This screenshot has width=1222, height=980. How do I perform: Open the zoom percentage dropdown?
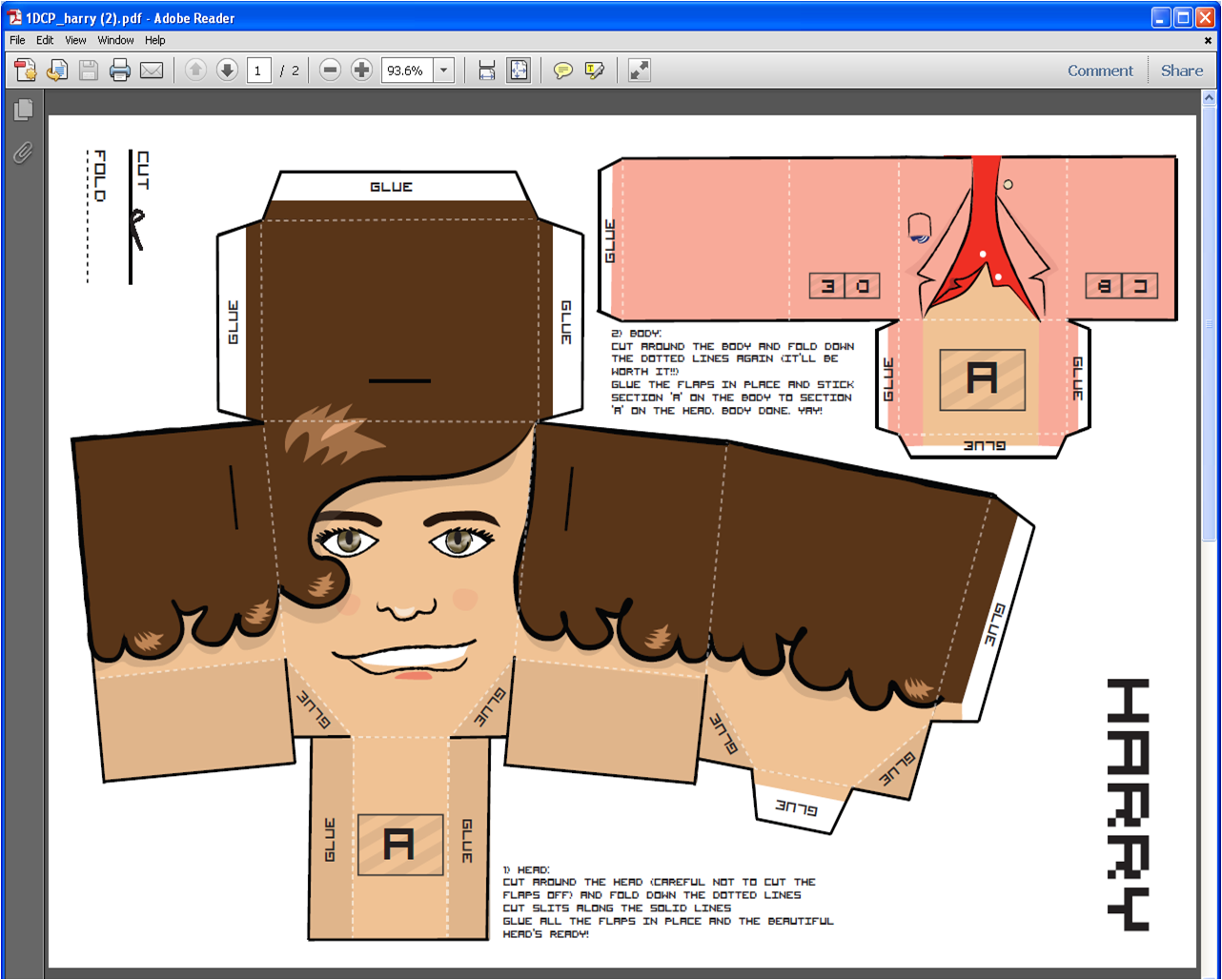pyautogui.click(x=443, y=70)
